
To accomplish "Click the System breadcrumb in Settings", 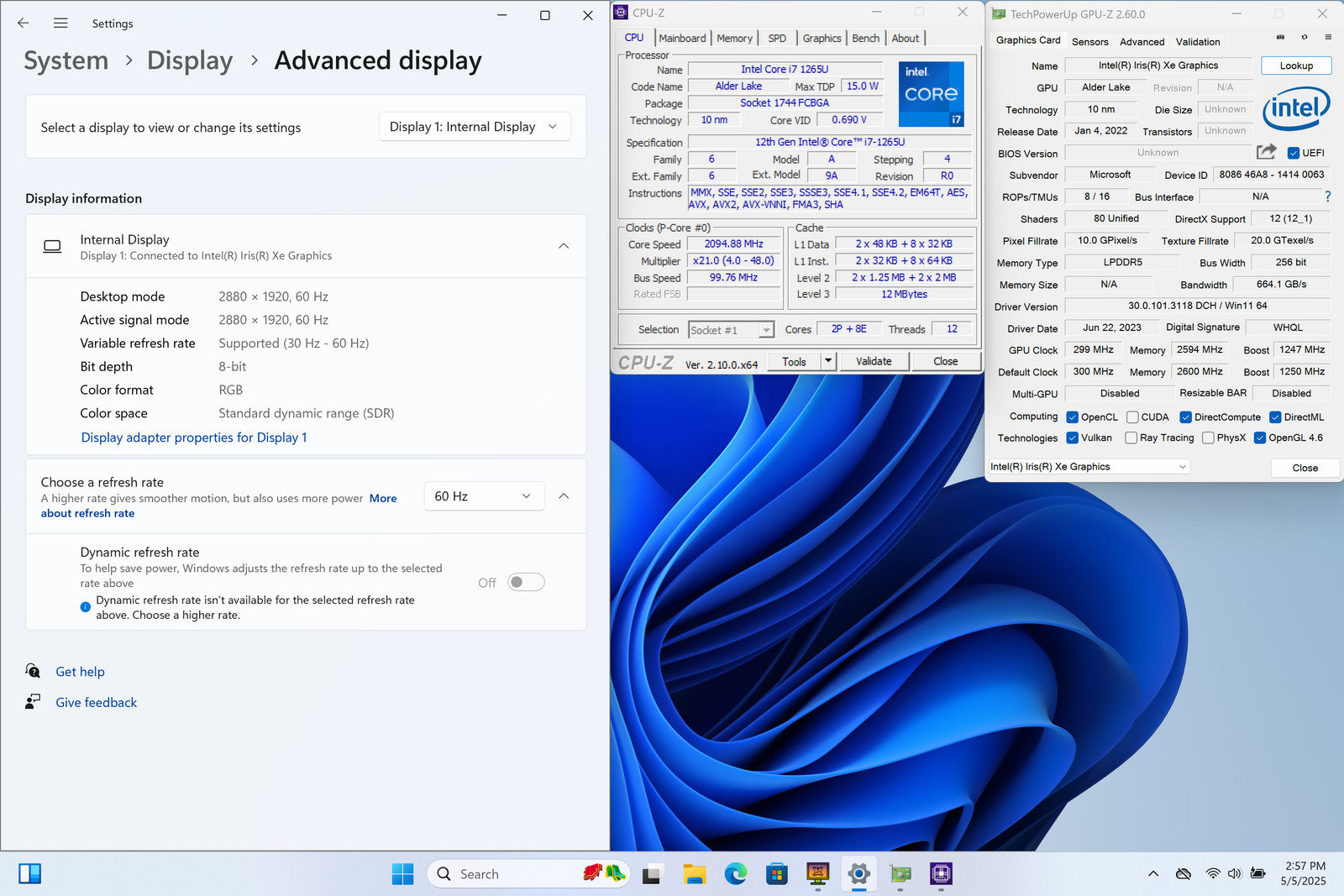I will [x=66, y=60].
